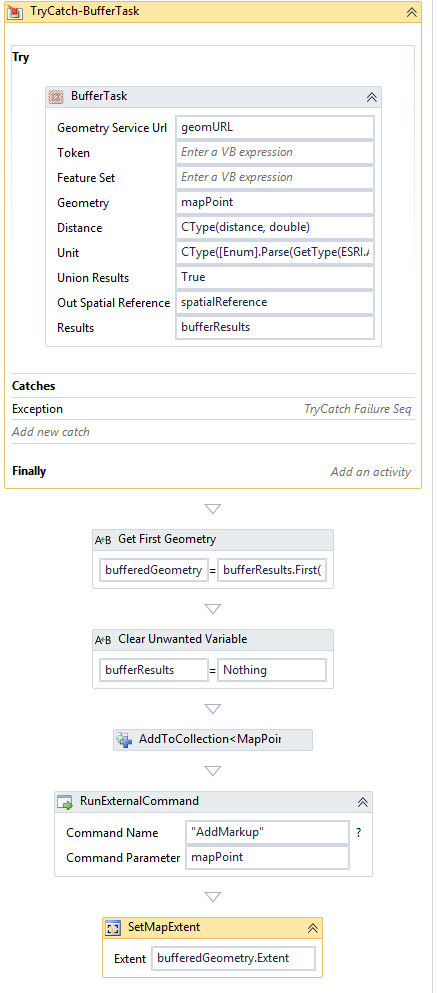Image resolution: width=438 pixels, height=993 pixels.
Task: Click the BufferTask activity icon
Action: click(x=56, y=96)
